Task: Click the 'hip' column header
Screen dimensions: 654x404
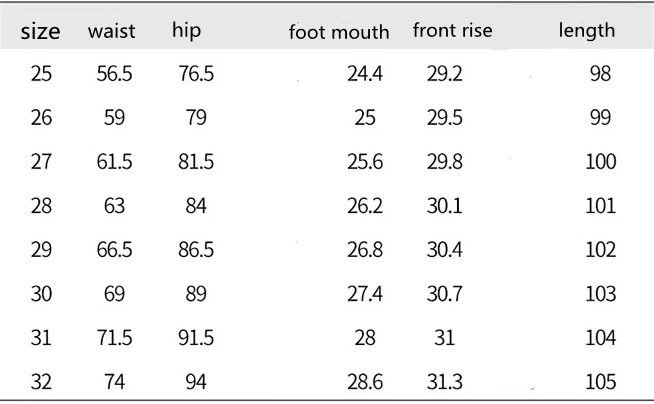Action: 186,31
